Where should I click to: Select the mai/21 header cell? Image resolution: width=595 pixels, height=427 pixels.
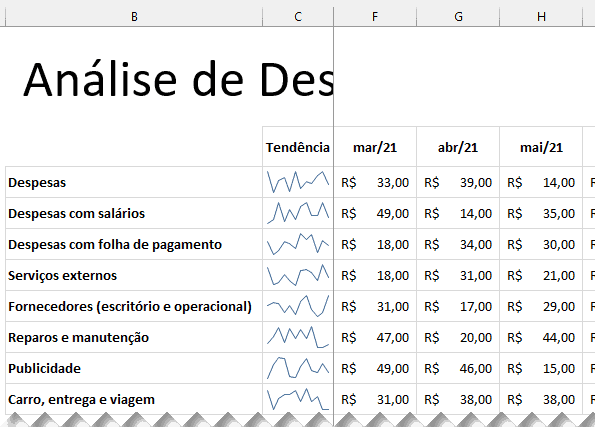click(541, 147)
